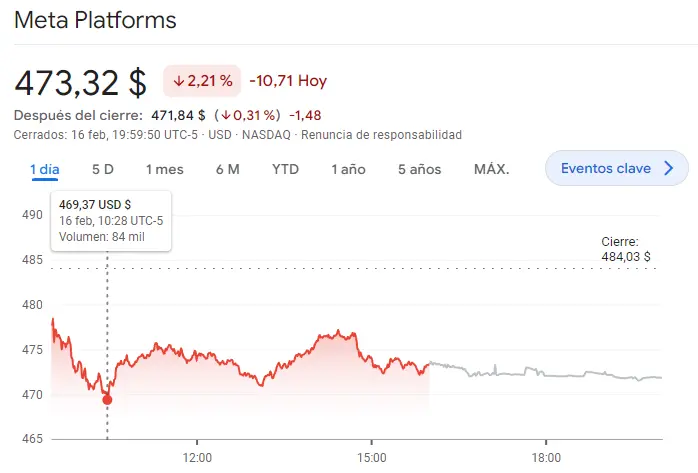The width and height of the screenshot is (698, 473).
Task: Select the "MÁX." range tab
Action: click(x=491, y=169)
